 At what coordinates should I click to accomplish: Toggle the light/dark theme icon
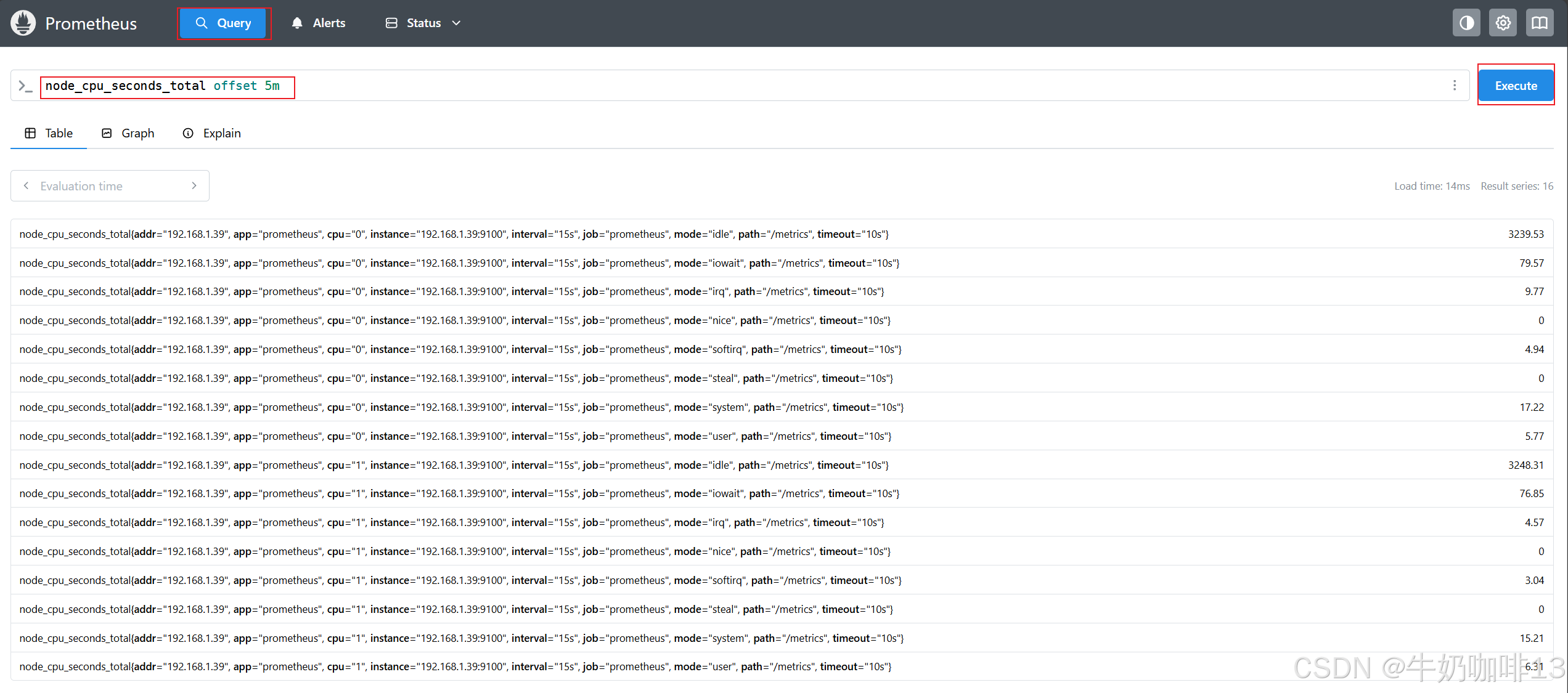[x=1466, y=23]
